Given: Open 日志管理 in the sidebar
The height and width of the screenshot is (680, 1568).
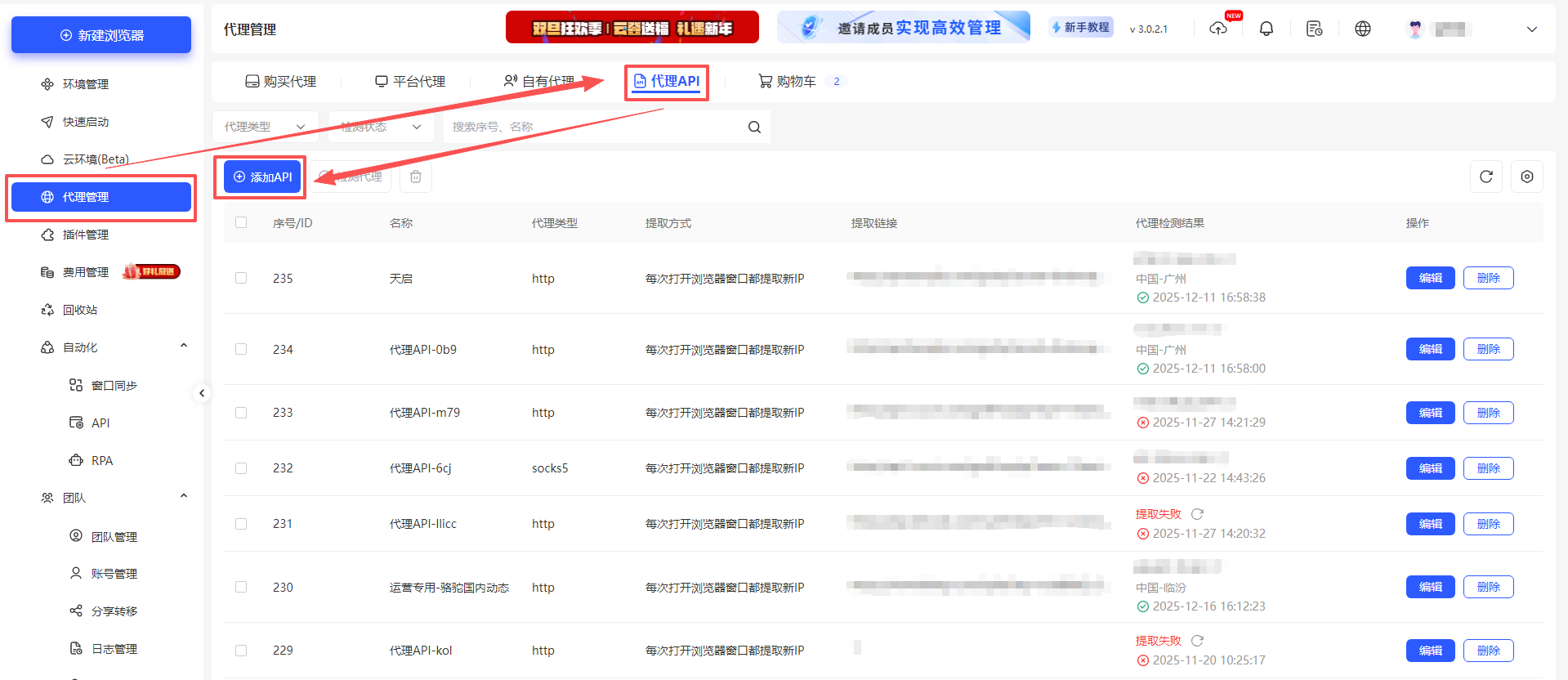Looking at the screenshot, I should pos(114,649).
